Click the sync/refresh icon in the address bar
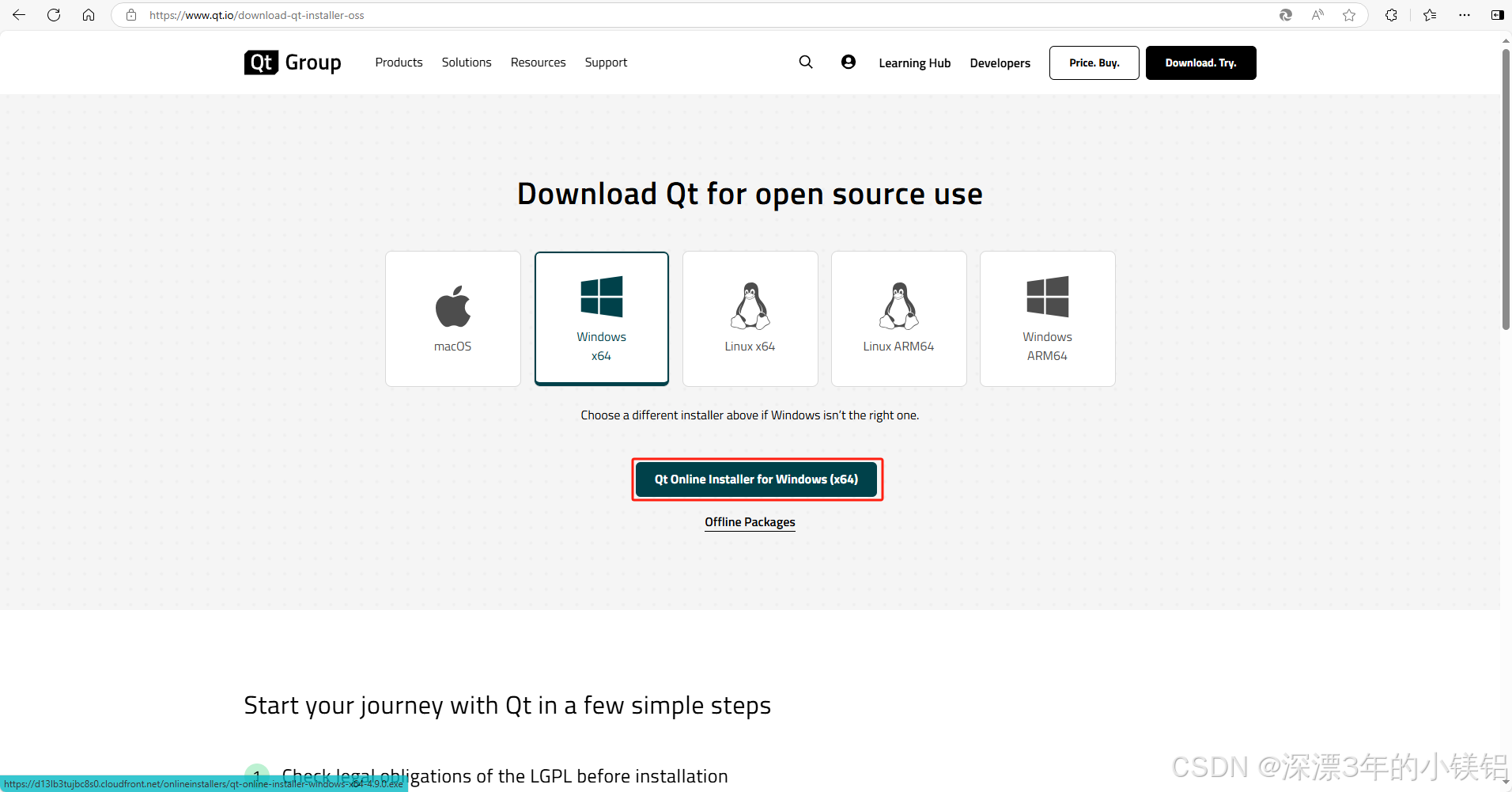 [x=1286, y=15]
